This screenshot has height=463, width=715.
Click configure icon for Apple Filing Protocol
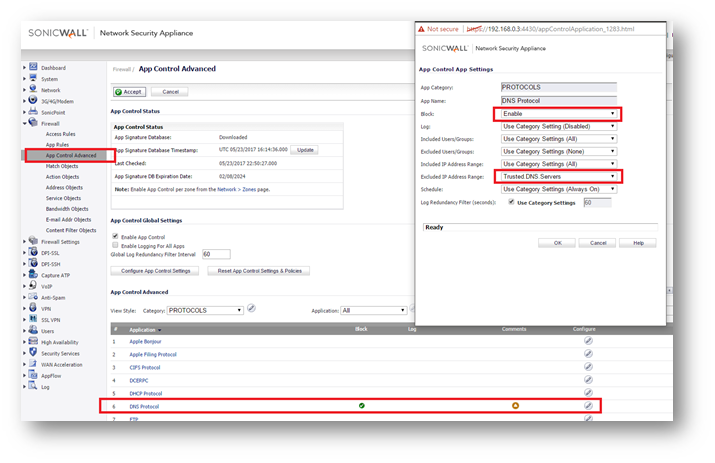(588, 354)
